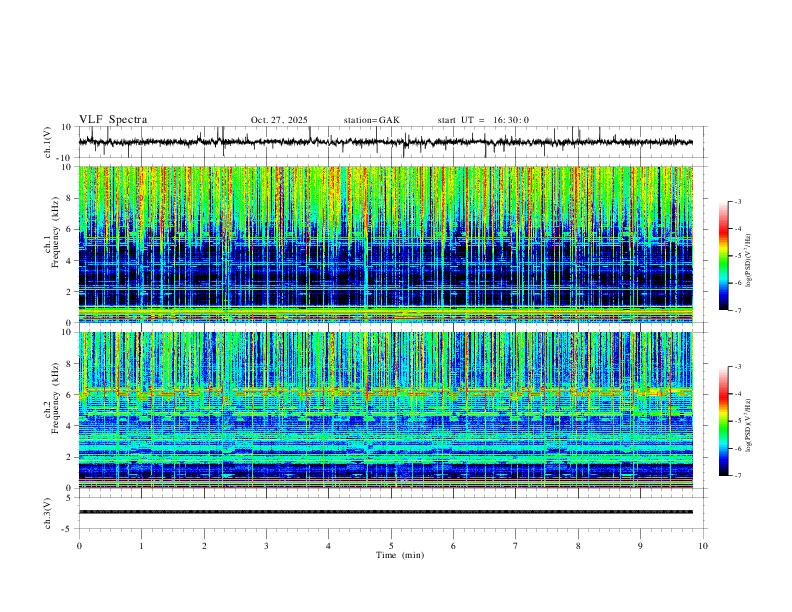Click the "4" kHz tick on ch.2 frequency axis
The image size is (792, 612).
[70, 426]
